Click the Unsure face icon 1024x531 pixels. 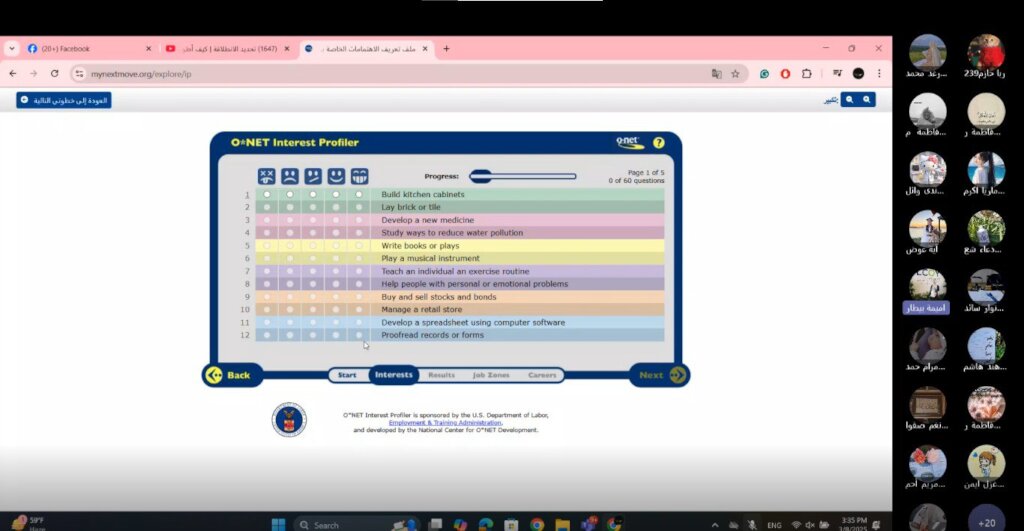coord(313,176)
